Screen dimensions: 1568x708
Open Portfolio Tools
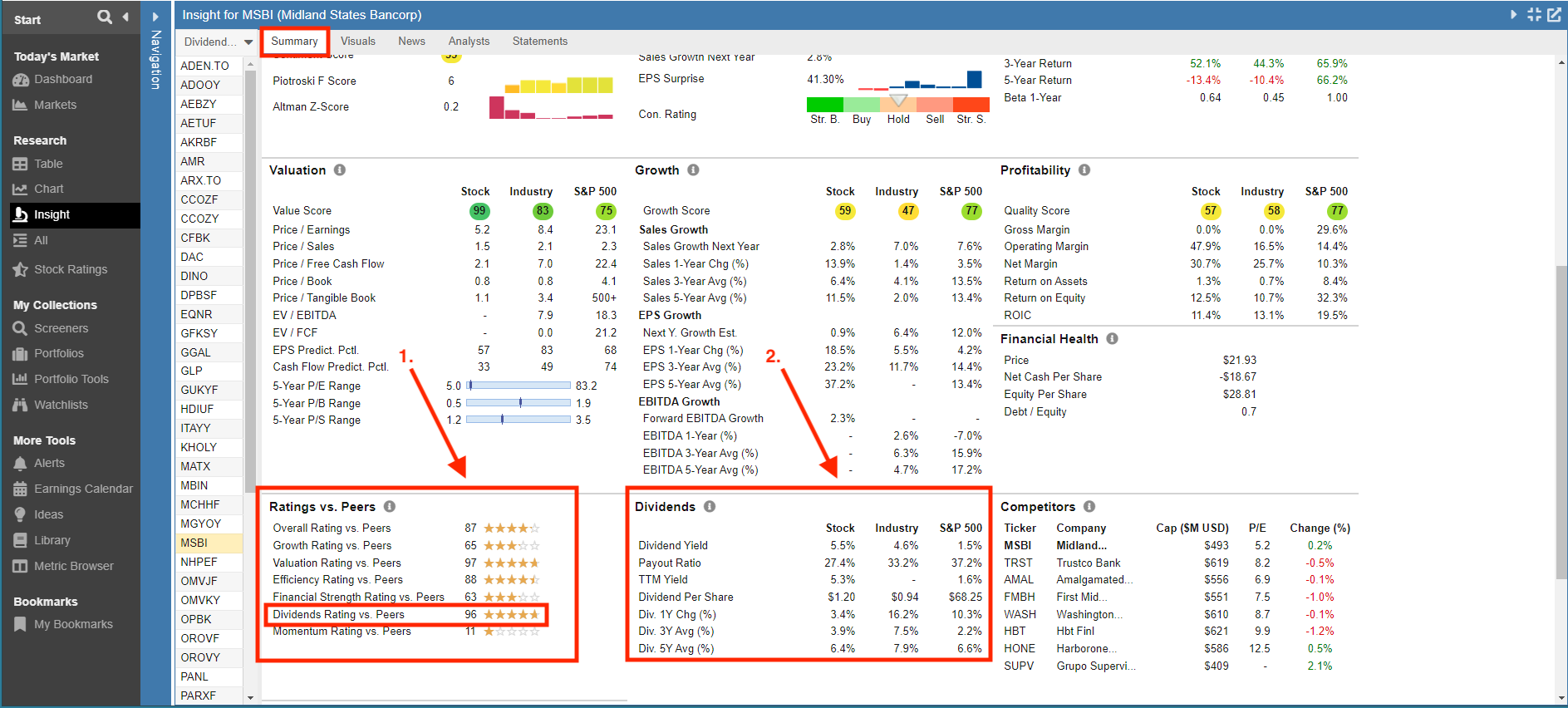[71, 379]
